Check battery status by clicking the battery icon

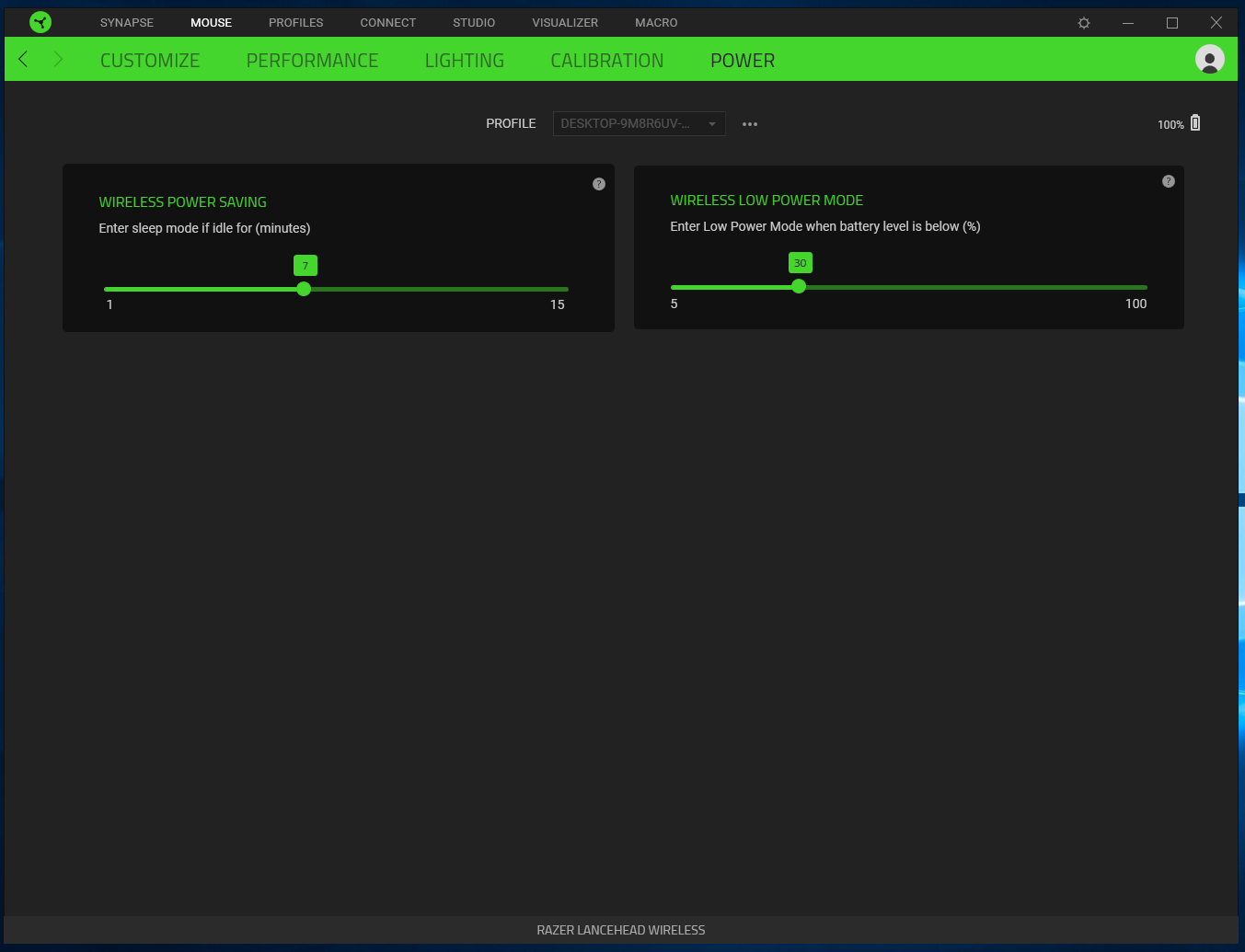coord(1194,122)
